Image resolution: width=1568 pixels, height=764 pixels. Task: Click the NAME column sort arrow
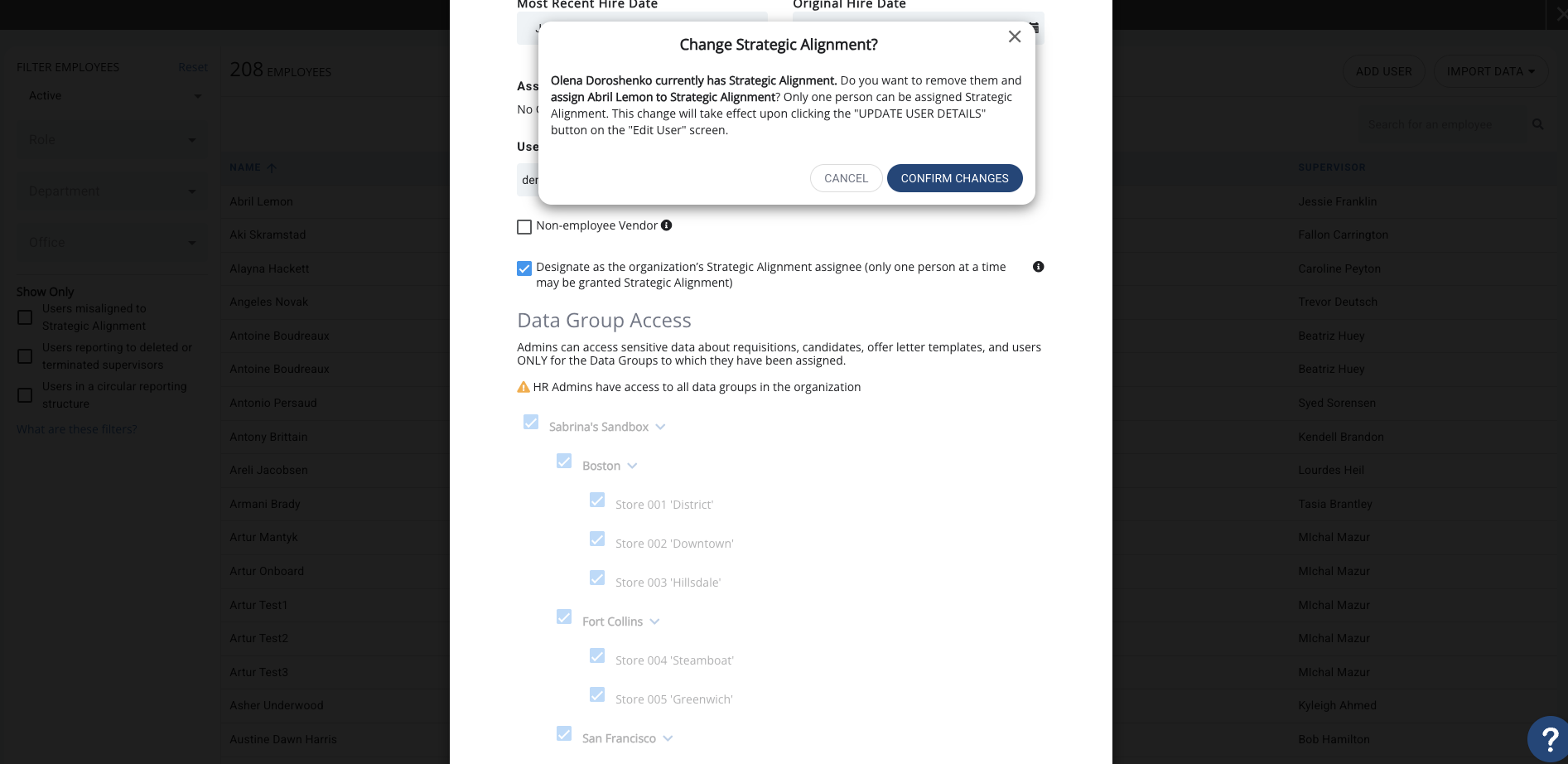click(272, 167)
